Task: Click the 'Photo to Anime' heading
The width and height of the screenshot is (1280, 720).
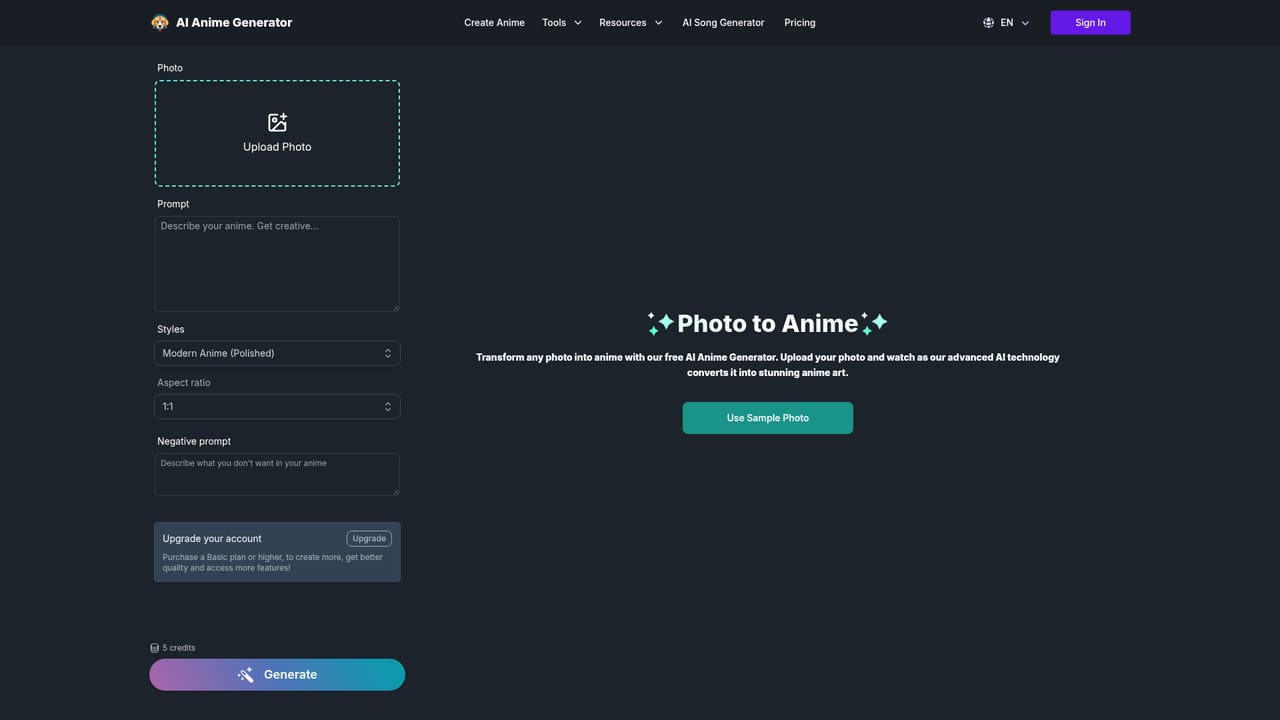Action: 768,323
